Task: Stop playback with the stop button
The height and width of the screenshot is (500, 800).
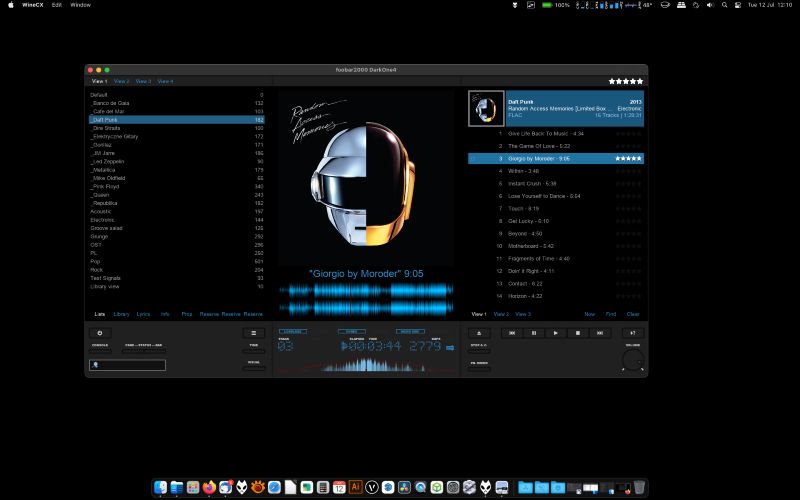Action: pos(577,332)
